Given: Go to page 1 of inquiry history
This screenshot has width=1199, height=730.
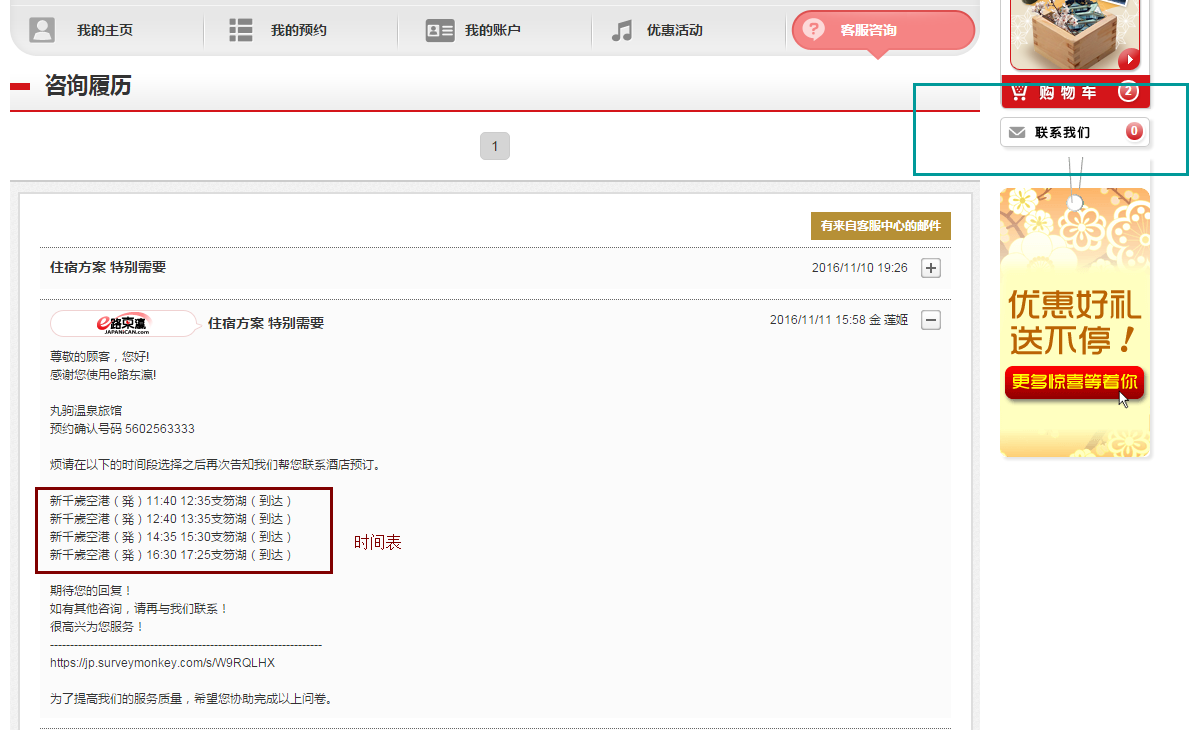Looking at the screenshot, I should [x=495, y=146].
